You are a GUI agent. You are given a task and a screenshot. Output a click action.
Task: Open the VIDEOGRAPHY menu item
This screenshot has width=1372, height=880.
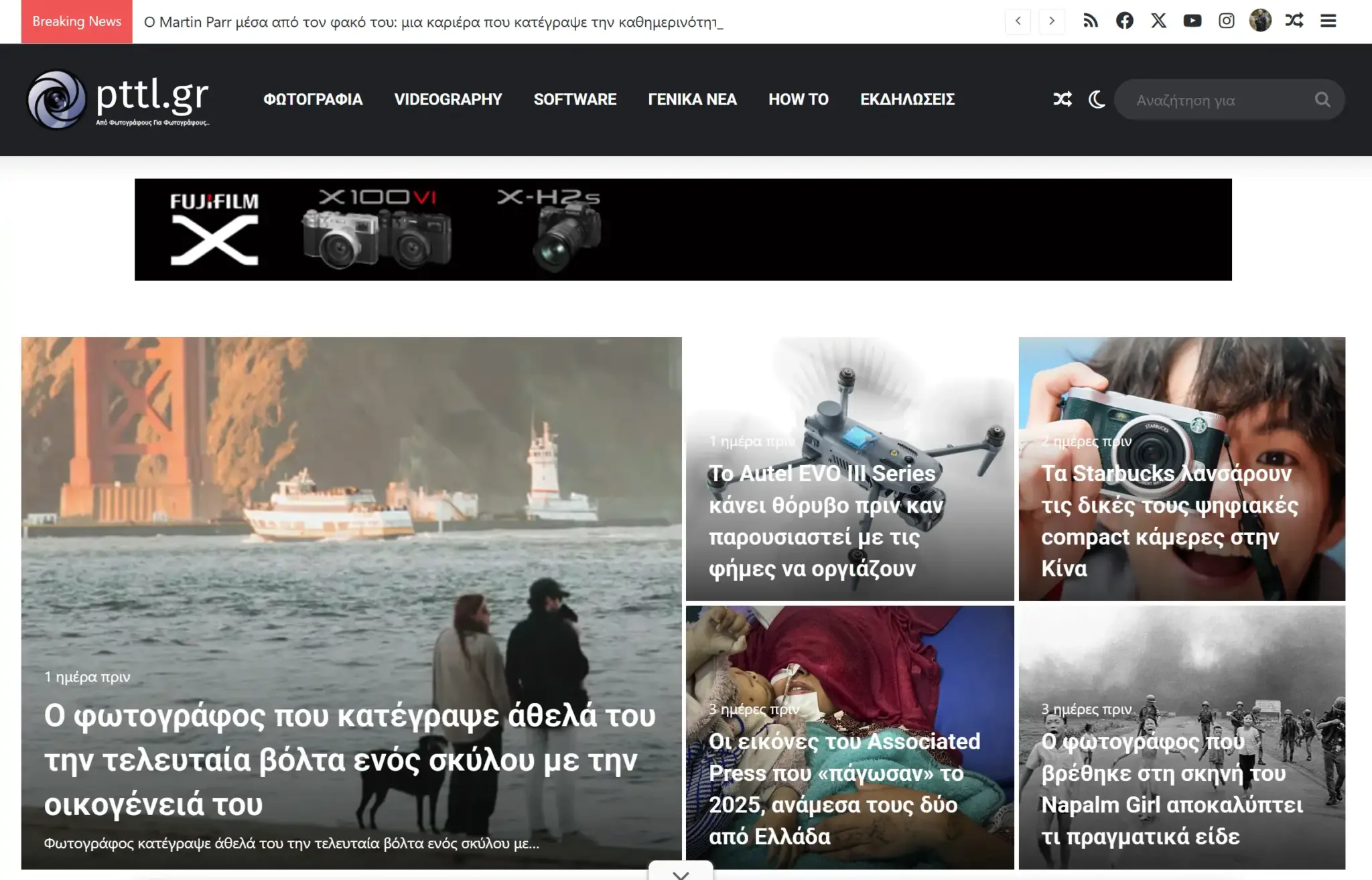tap(448, 100)
